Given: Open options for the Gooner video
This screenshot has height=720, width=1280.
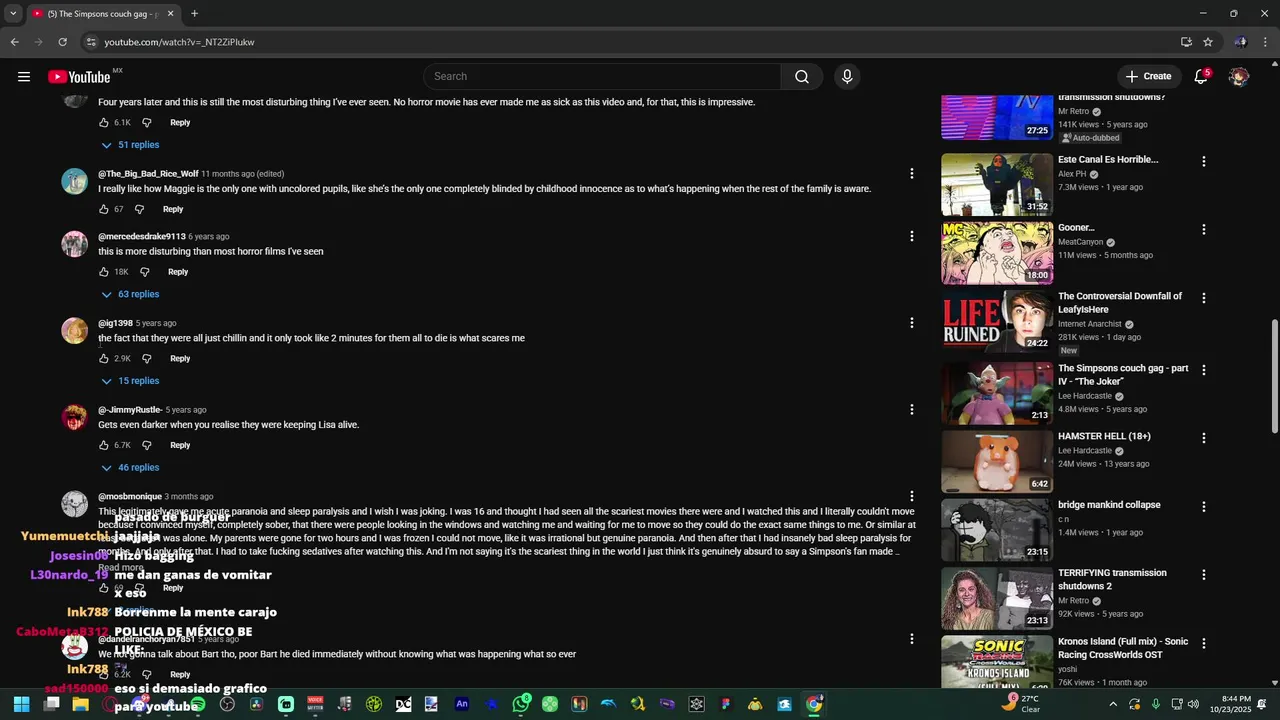Looking at the screenshot, I should [x=1204, y=229].
